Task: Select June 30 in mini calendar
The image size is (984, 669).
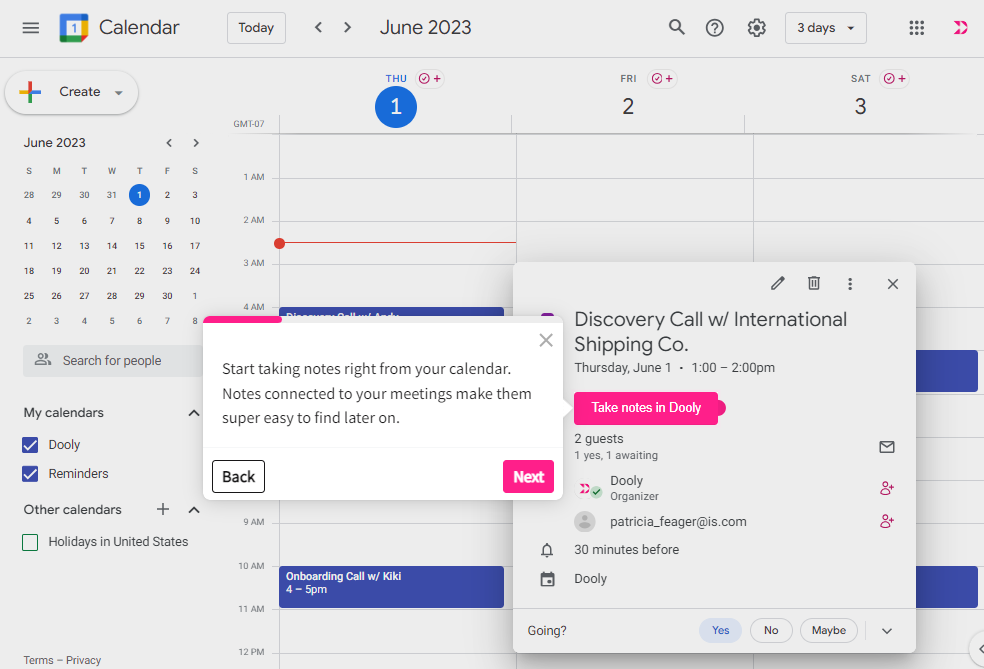Action: [167, 296]
